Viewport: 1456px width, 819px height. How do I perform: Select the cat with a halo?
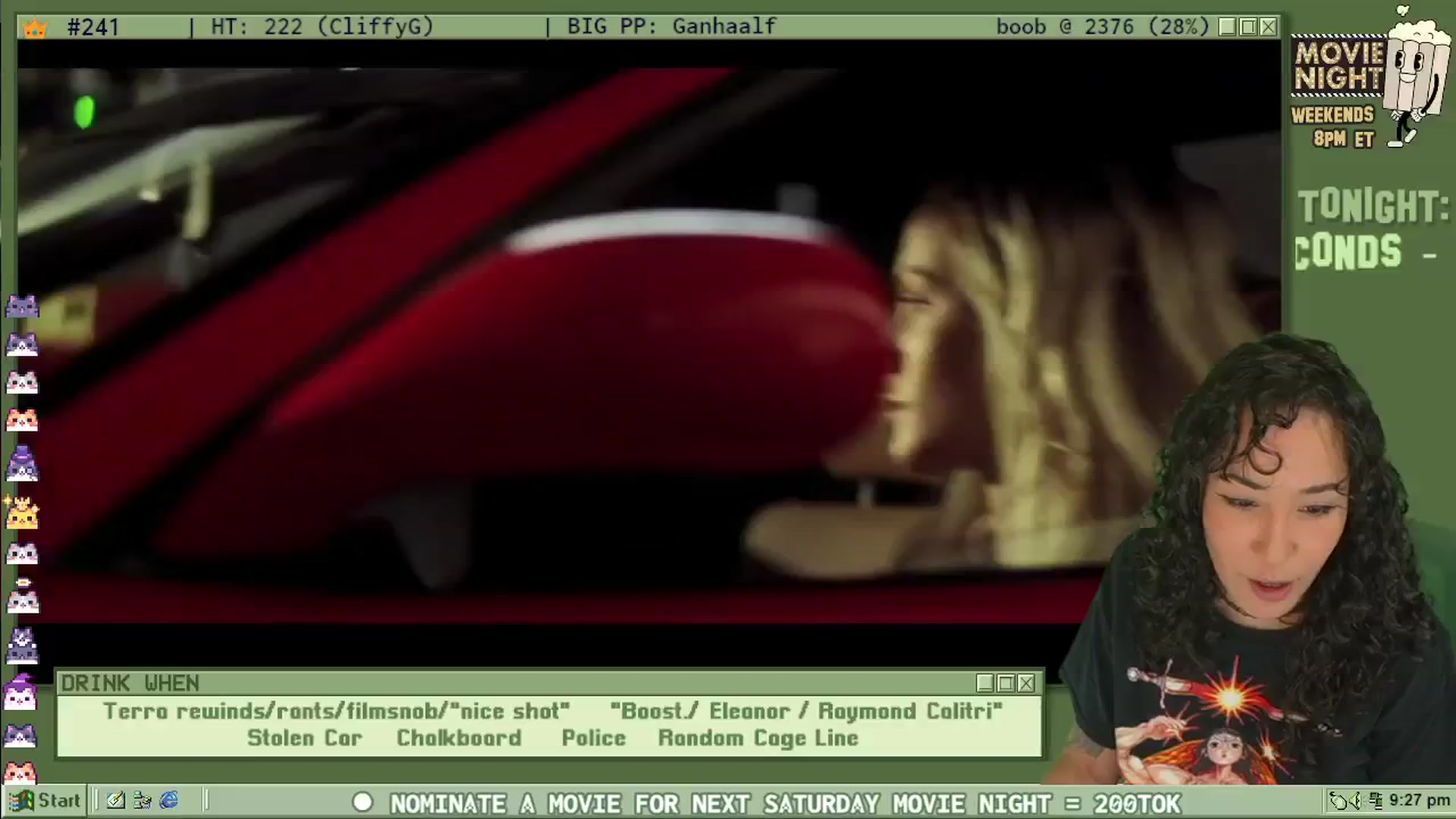click(x=22, y=596)
